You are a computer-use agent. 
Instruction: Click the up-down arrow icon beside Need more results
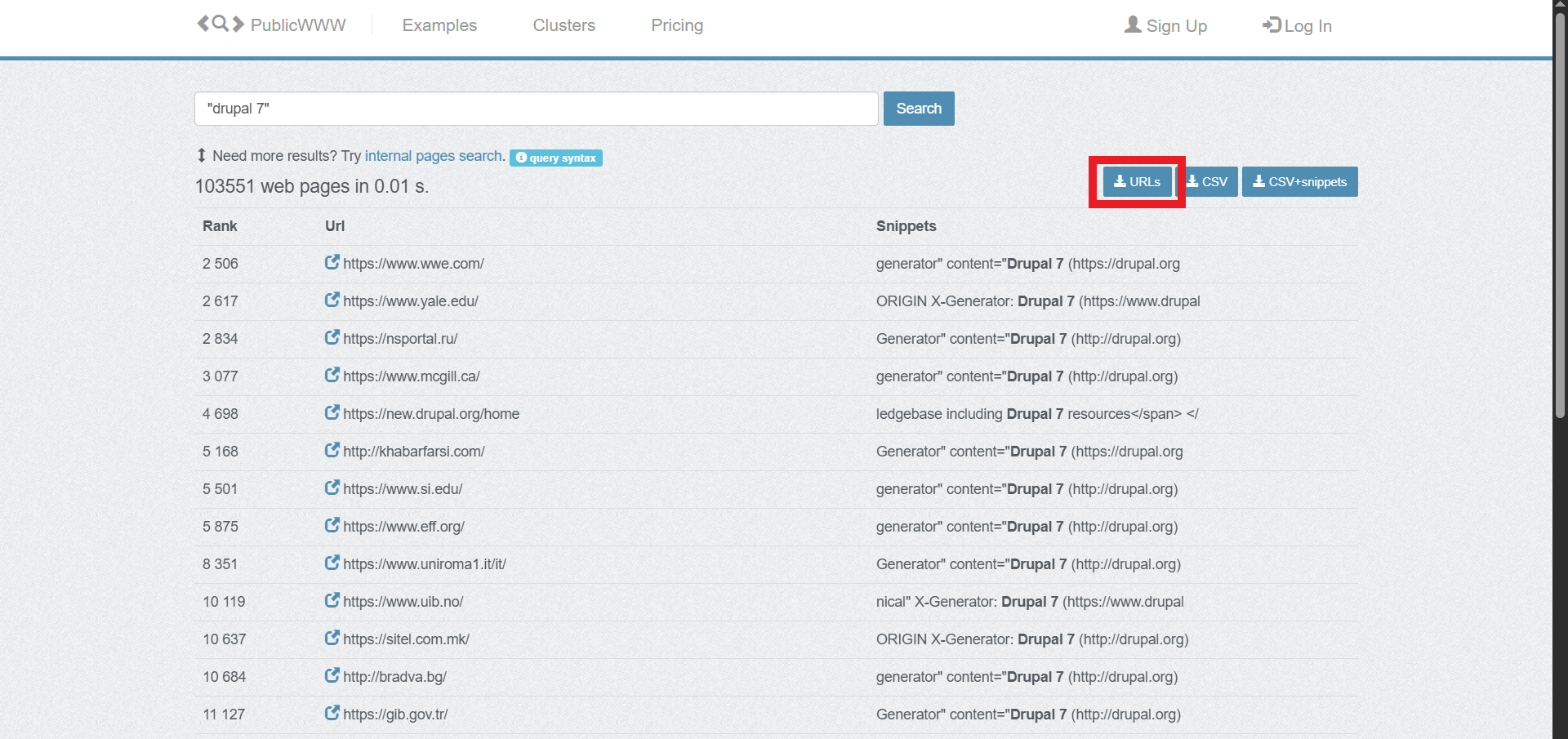[x=202, y=155]
